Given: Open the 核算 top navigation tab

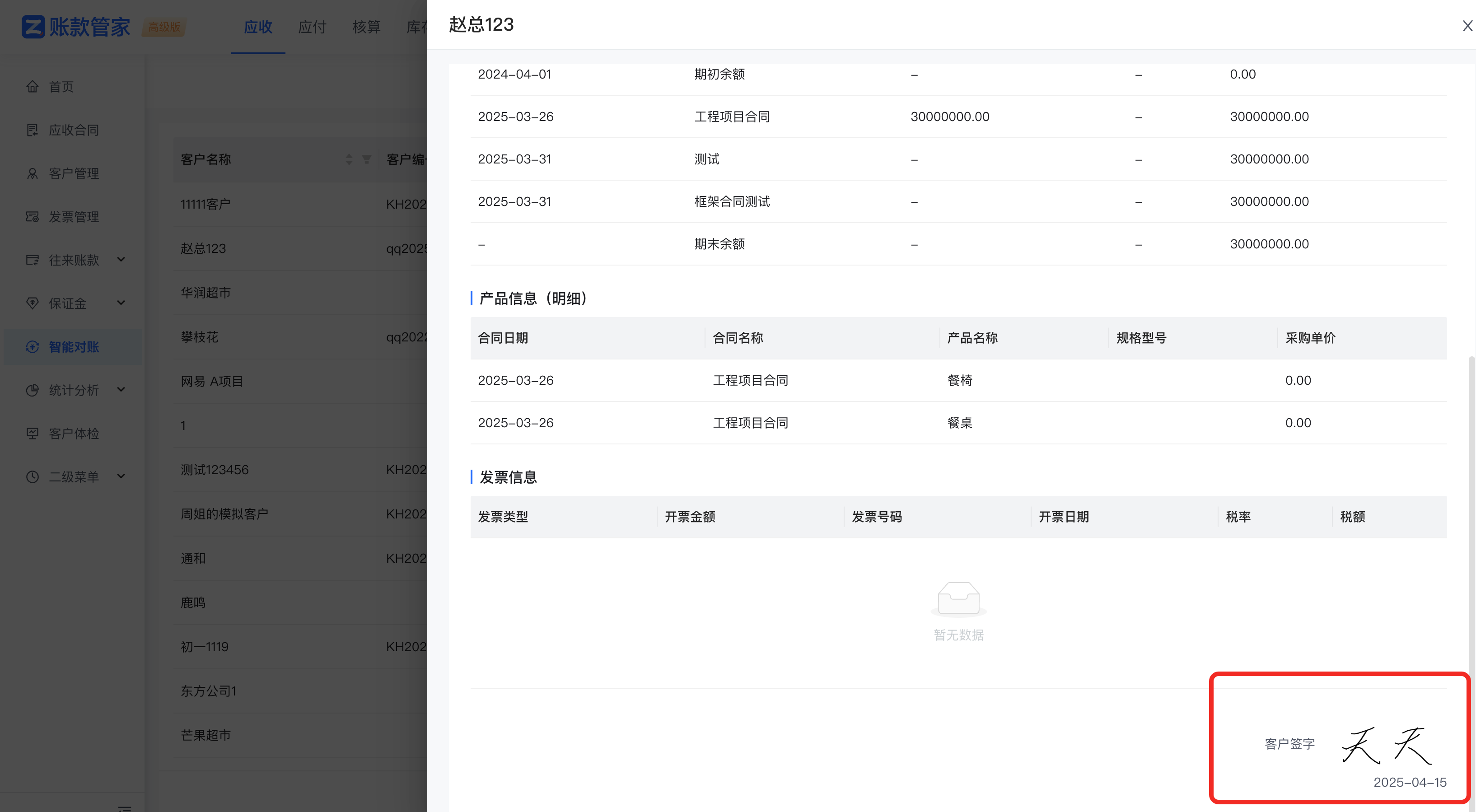Looking at the screenshot, I should pos(366,27).
